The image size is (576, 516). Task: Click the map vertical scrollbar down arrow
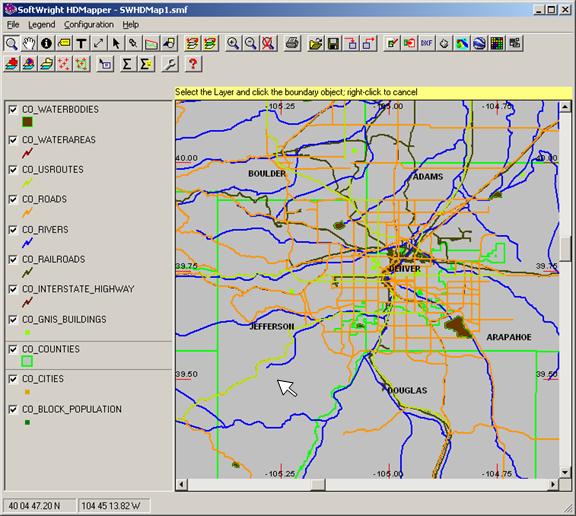pyautogui.click(x=565, y=472)
